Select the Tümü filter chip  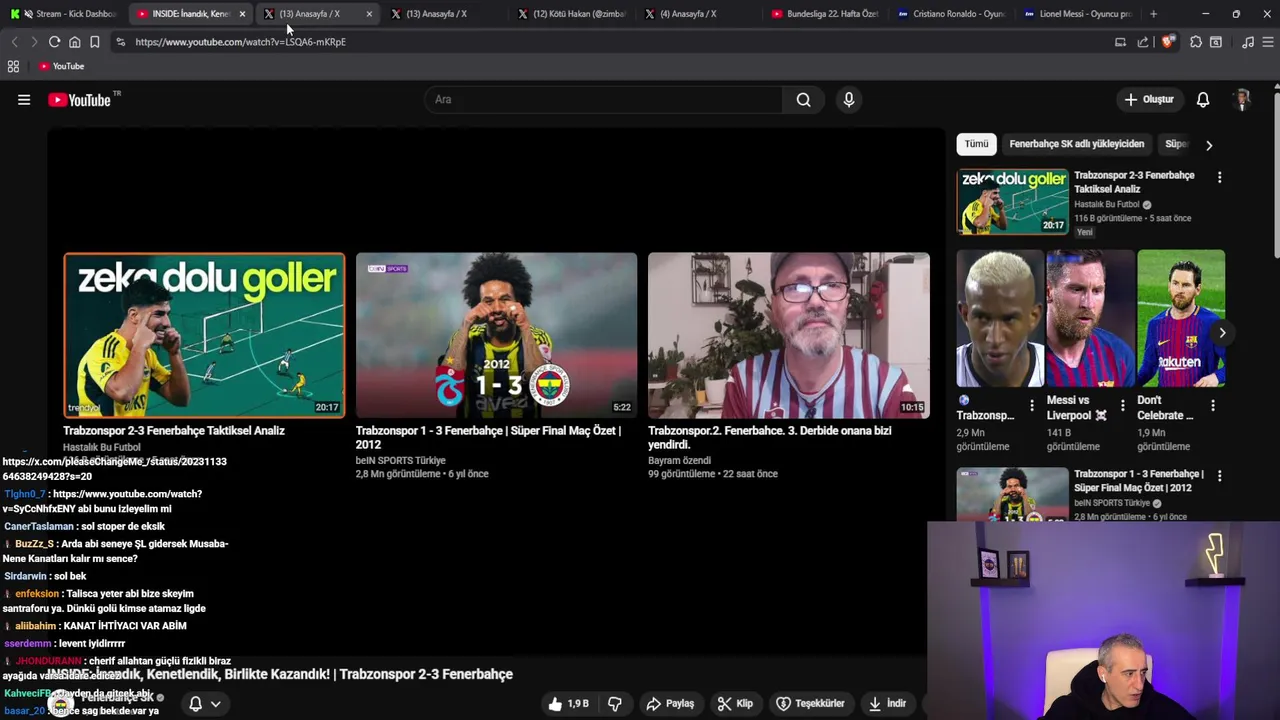tap(976, 144)
